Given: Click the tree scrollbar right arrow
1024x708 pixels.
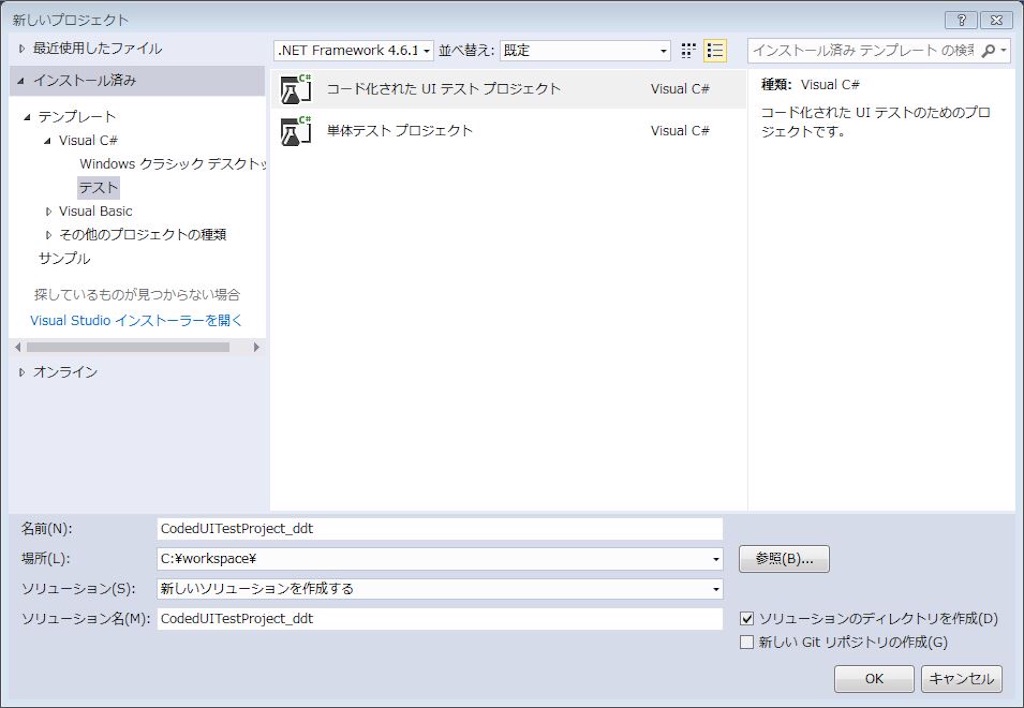Looking at the screenshot, I should click(257, 347).
